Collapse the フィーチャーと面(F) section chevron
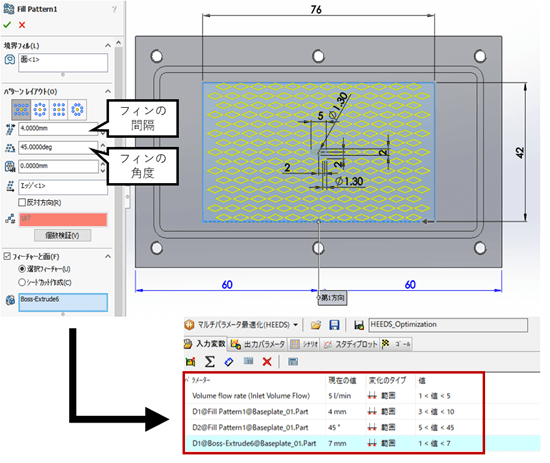550x463 pixels. point(108,256)
